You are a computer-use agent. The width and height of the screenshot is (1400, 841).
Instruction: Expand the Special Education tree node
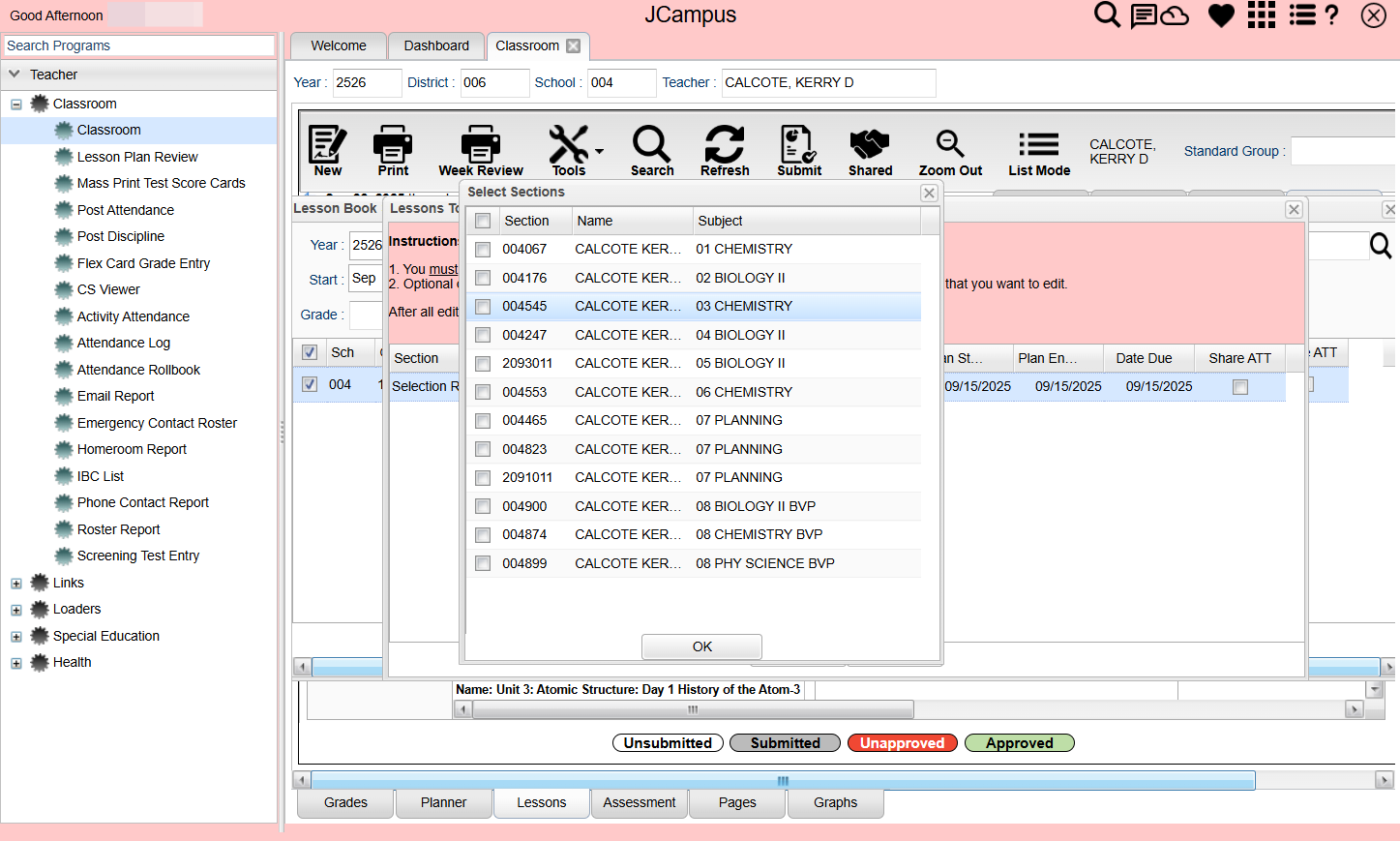point(16,637)
